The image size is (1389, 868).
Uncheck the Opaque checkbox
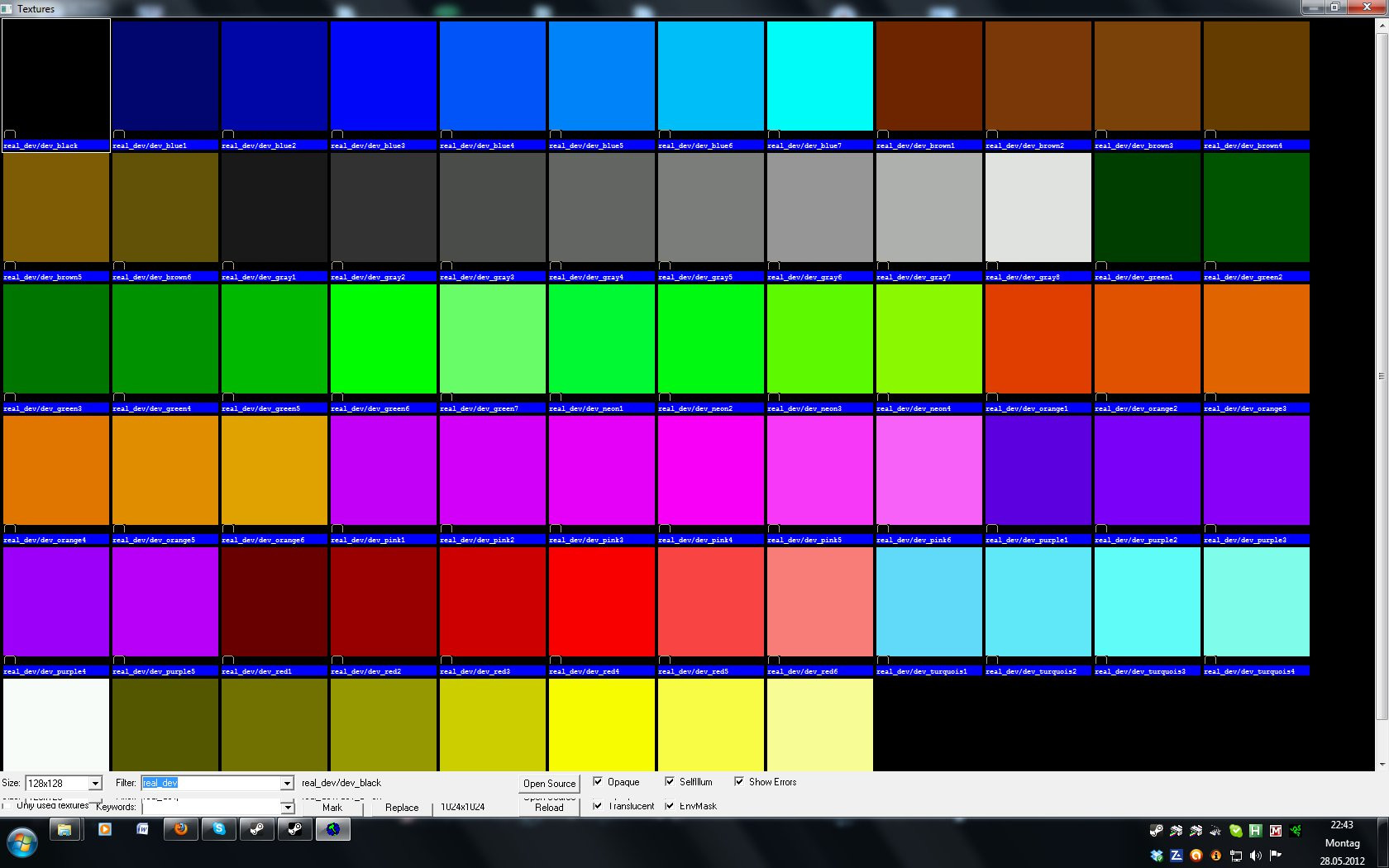point(598,781)
